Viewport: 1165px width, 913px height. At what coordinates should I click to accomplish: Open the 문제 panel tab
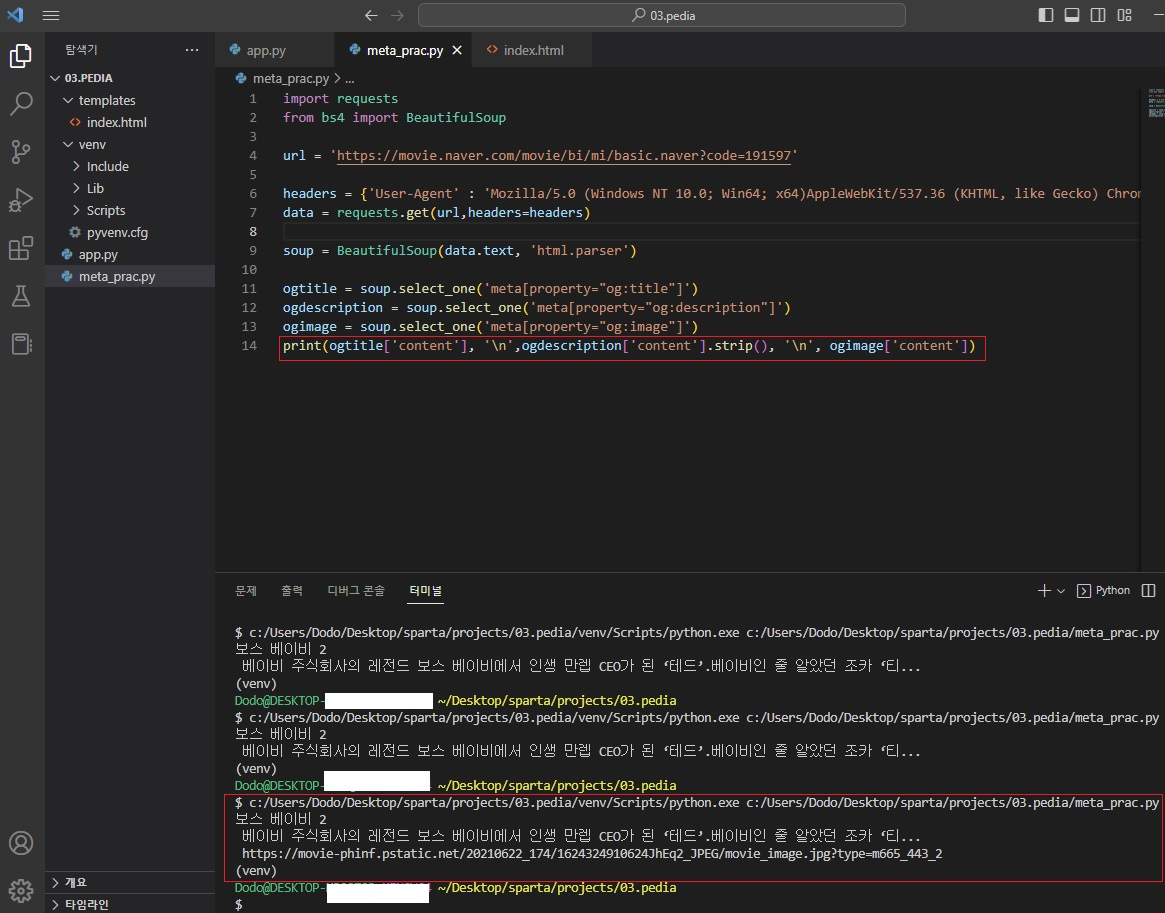coord(246,591)
